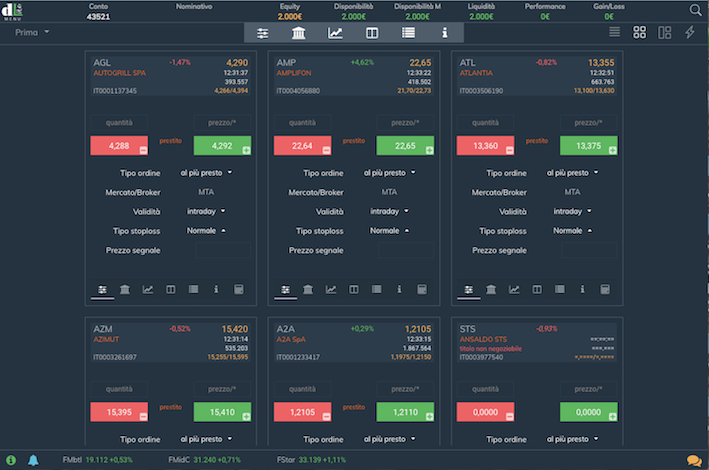Open the main menu logo
The image size is (709, 470).
(12, 11)
